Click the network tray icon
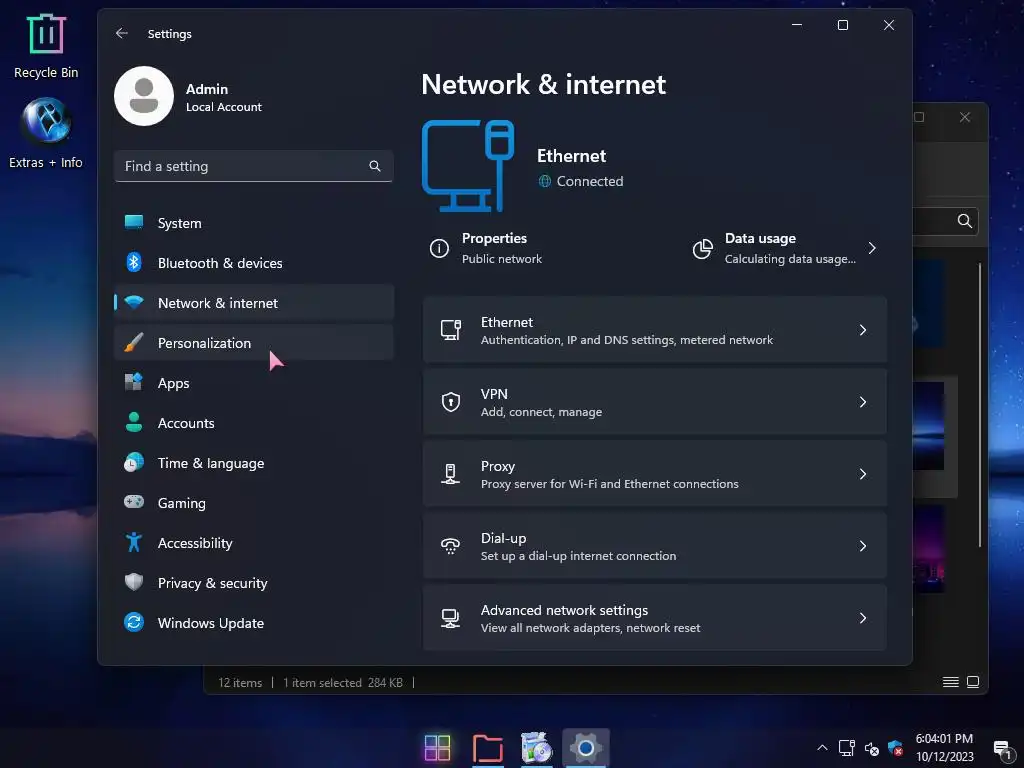 [846, 748]
